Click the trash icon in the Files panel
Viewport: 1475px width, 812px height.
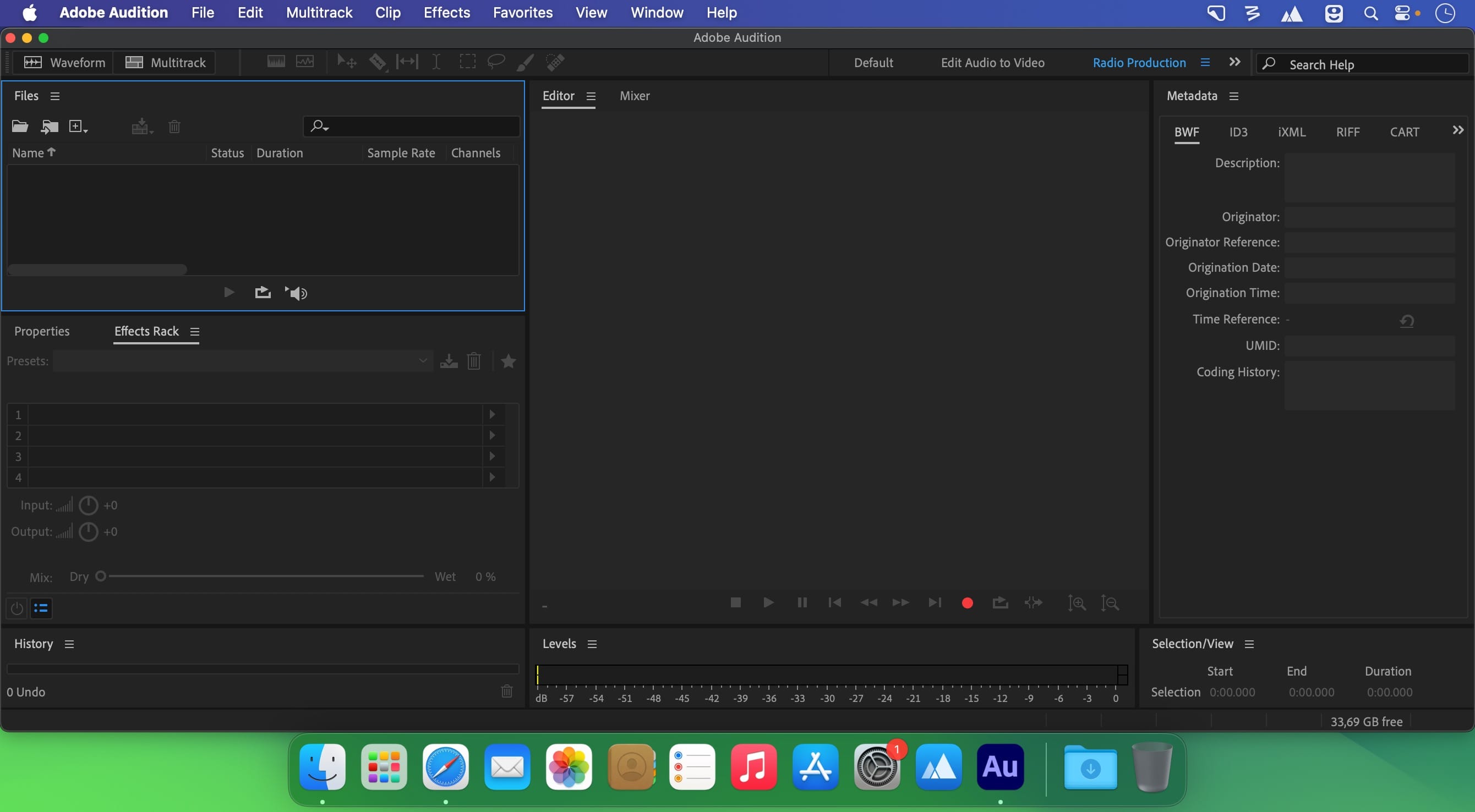click(174, 127)
